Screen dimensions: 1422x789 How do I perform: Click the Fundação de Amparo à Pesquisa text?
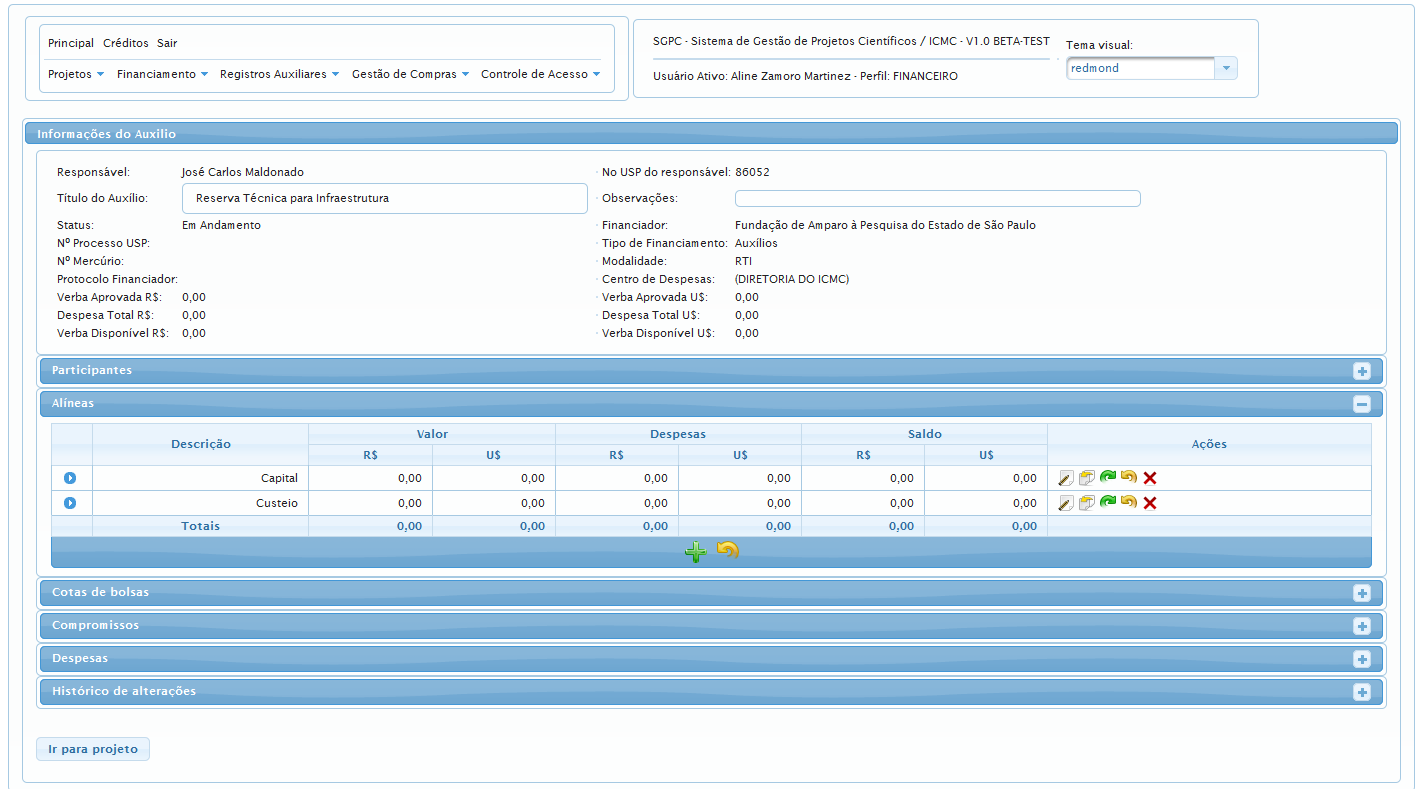[x=885, y=225]
